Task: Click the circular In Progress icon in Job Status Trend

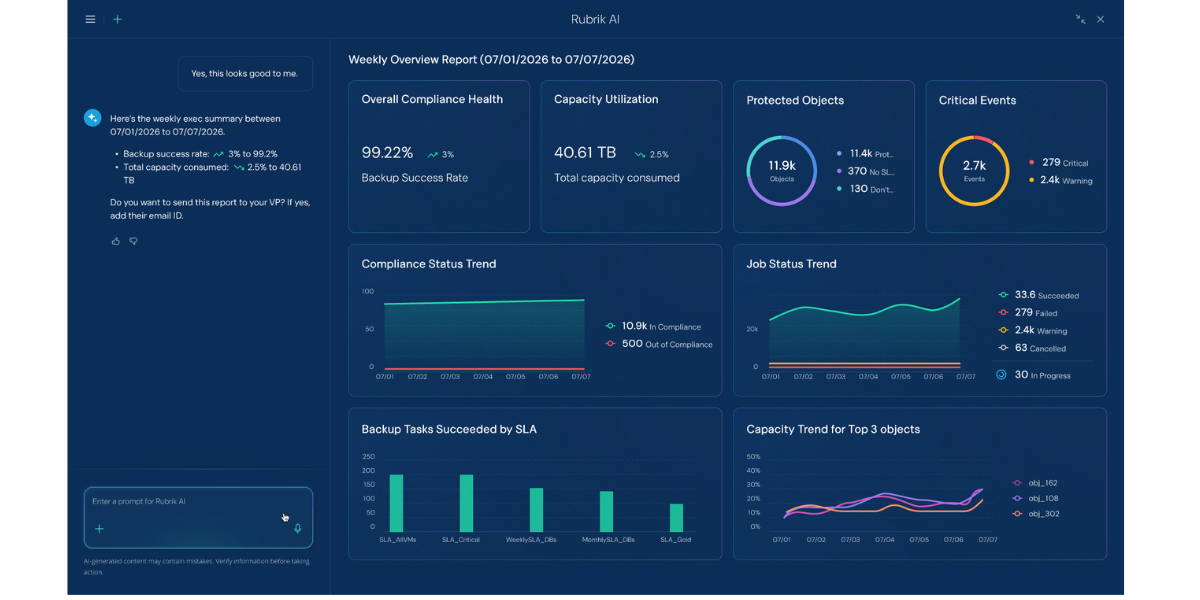Action: click(1001, 375)
